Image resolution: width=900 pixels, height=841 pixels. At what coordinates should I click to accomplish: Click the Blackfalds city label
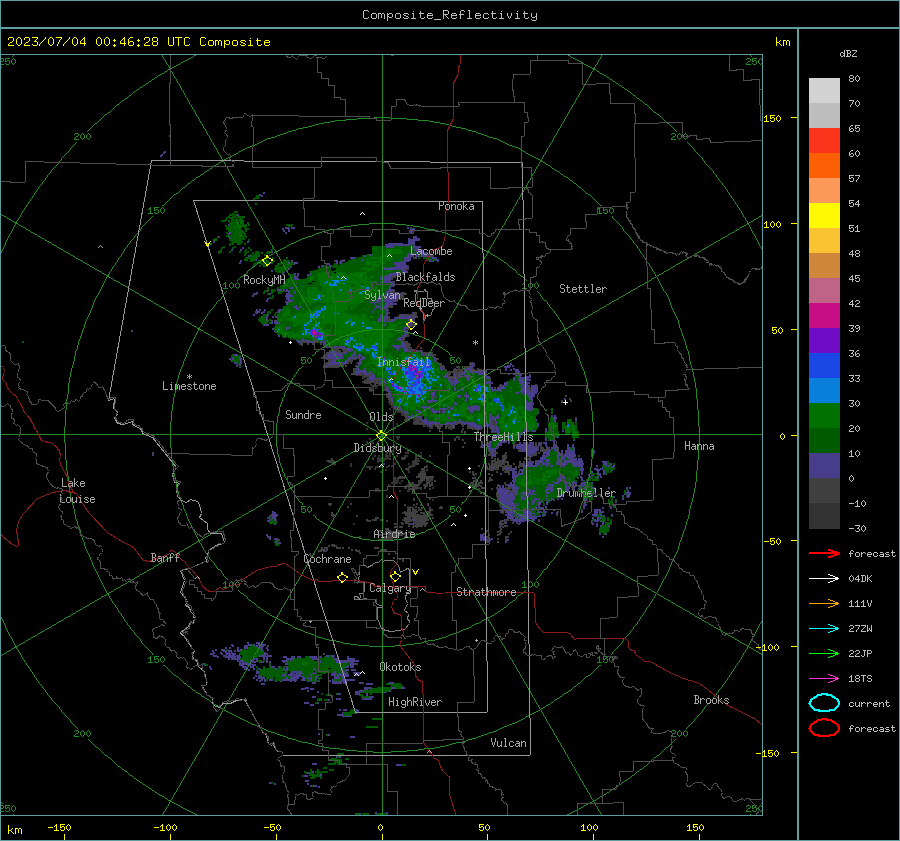[425, 277]
